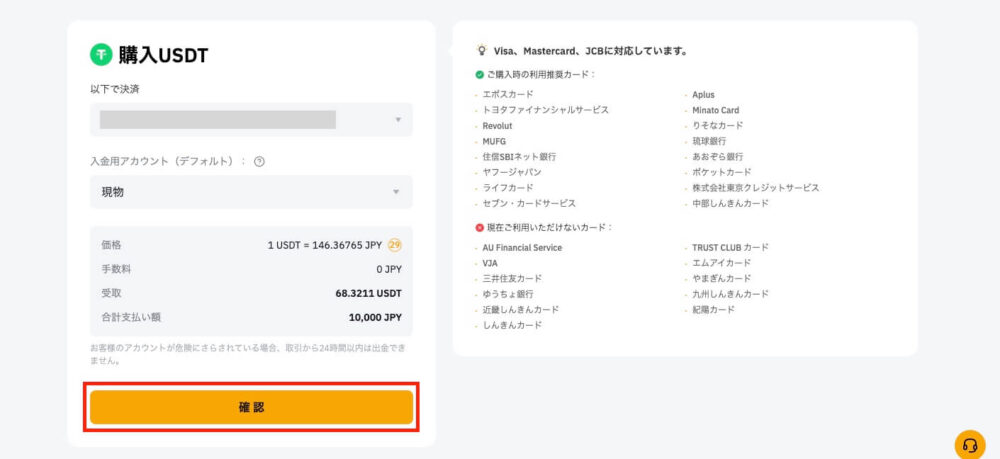Click 住信SBIネット銀行 list entry

[519, 156]
